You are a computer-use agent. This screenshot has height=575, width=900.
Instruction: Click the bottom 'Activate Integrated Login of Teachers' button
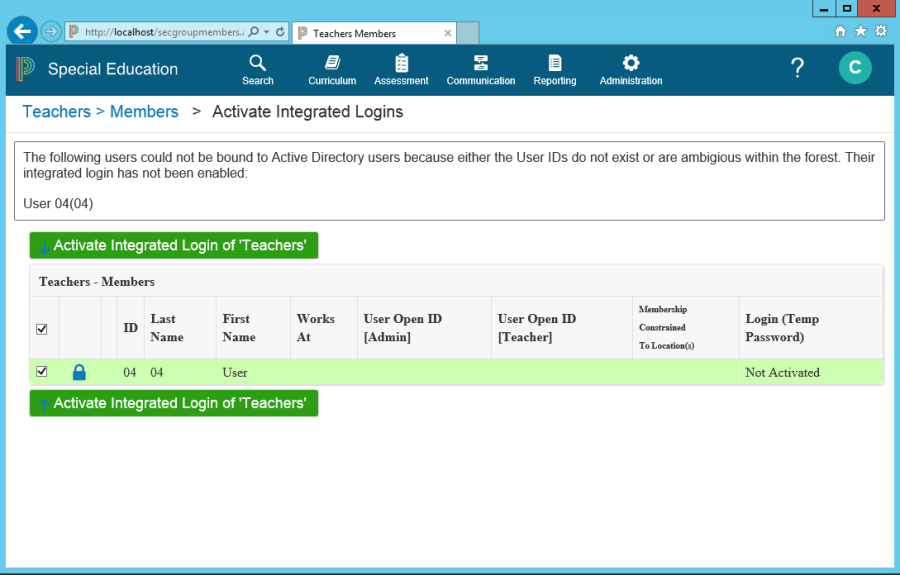click(174, 403)
